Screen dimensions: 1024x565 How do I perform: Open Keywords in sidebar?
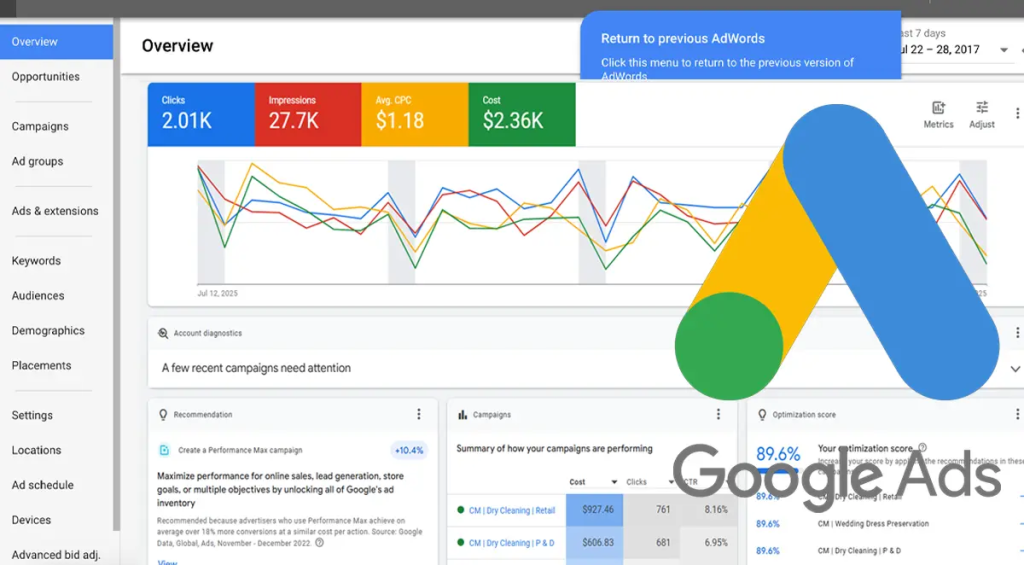coord(36,261)
